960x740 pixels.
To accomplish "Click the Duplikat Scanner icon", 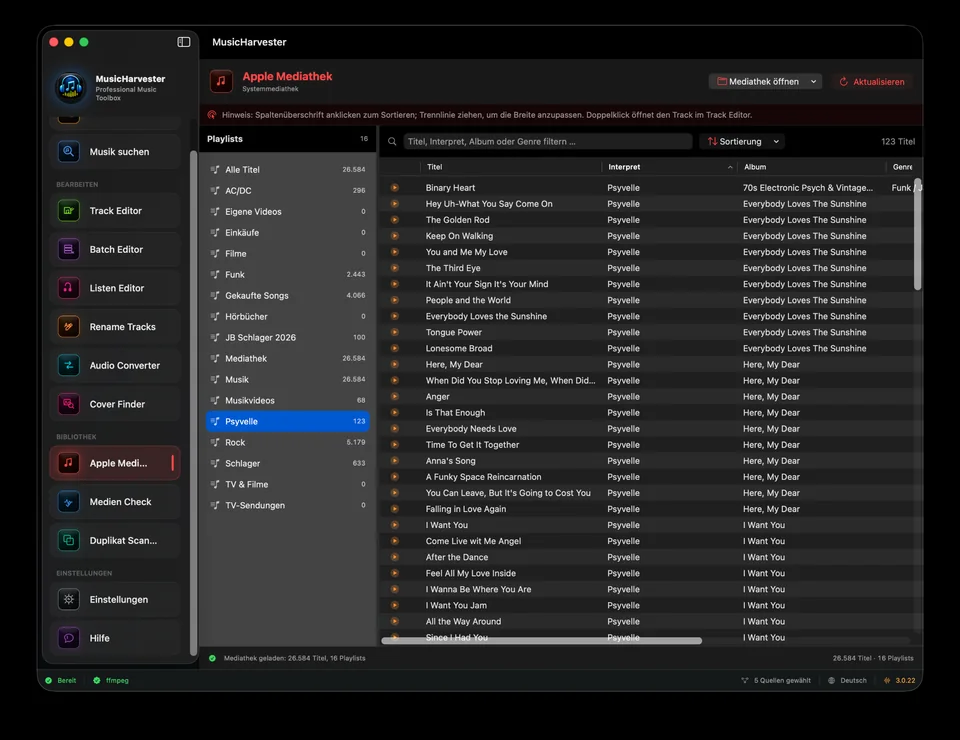I will click(x=69, y=540).
